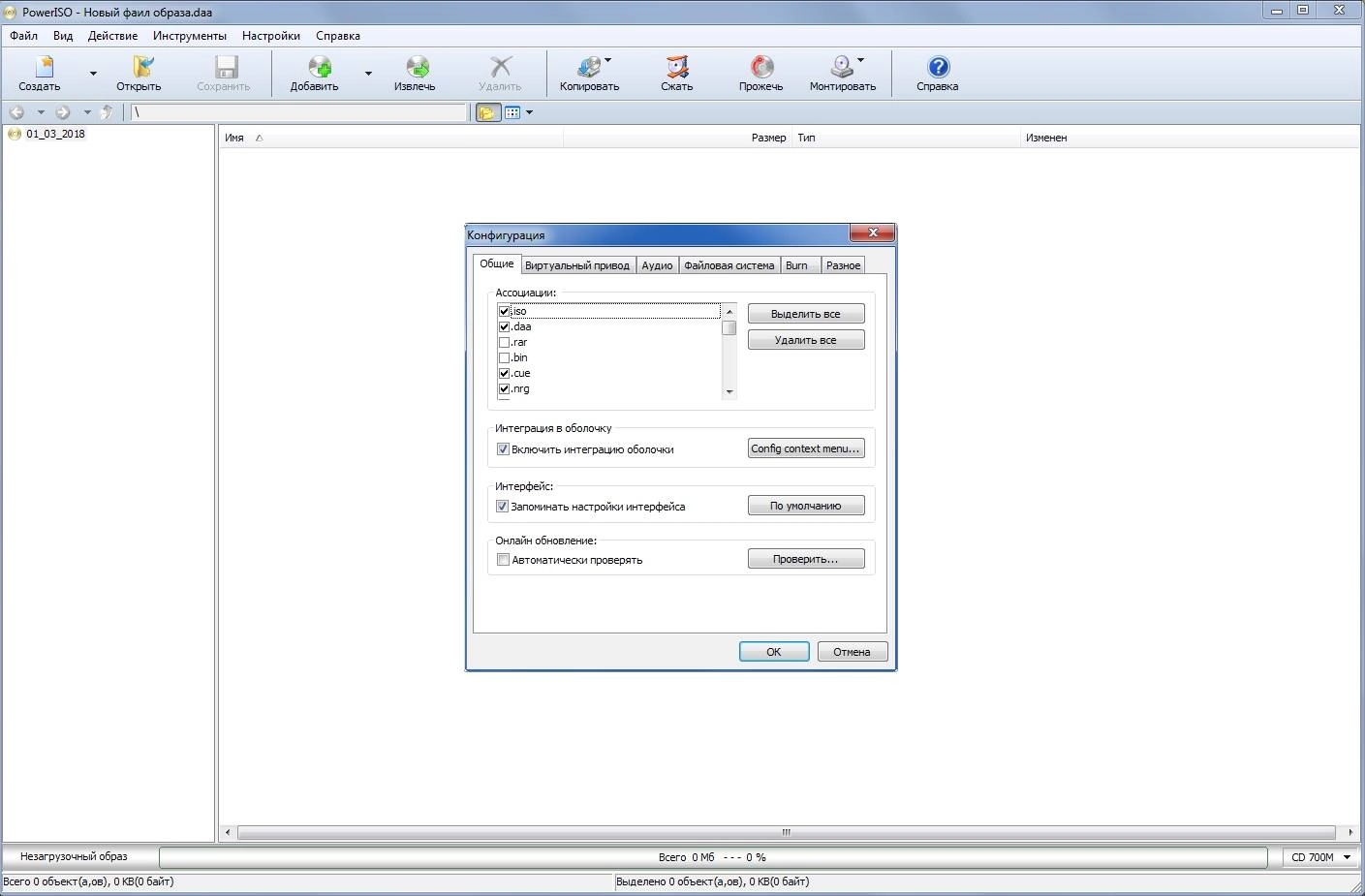Click the Сжать (Compress) toolbar icon
Image resolution: width=1365 pixels, height=896 pixels.
coord(677,74)
